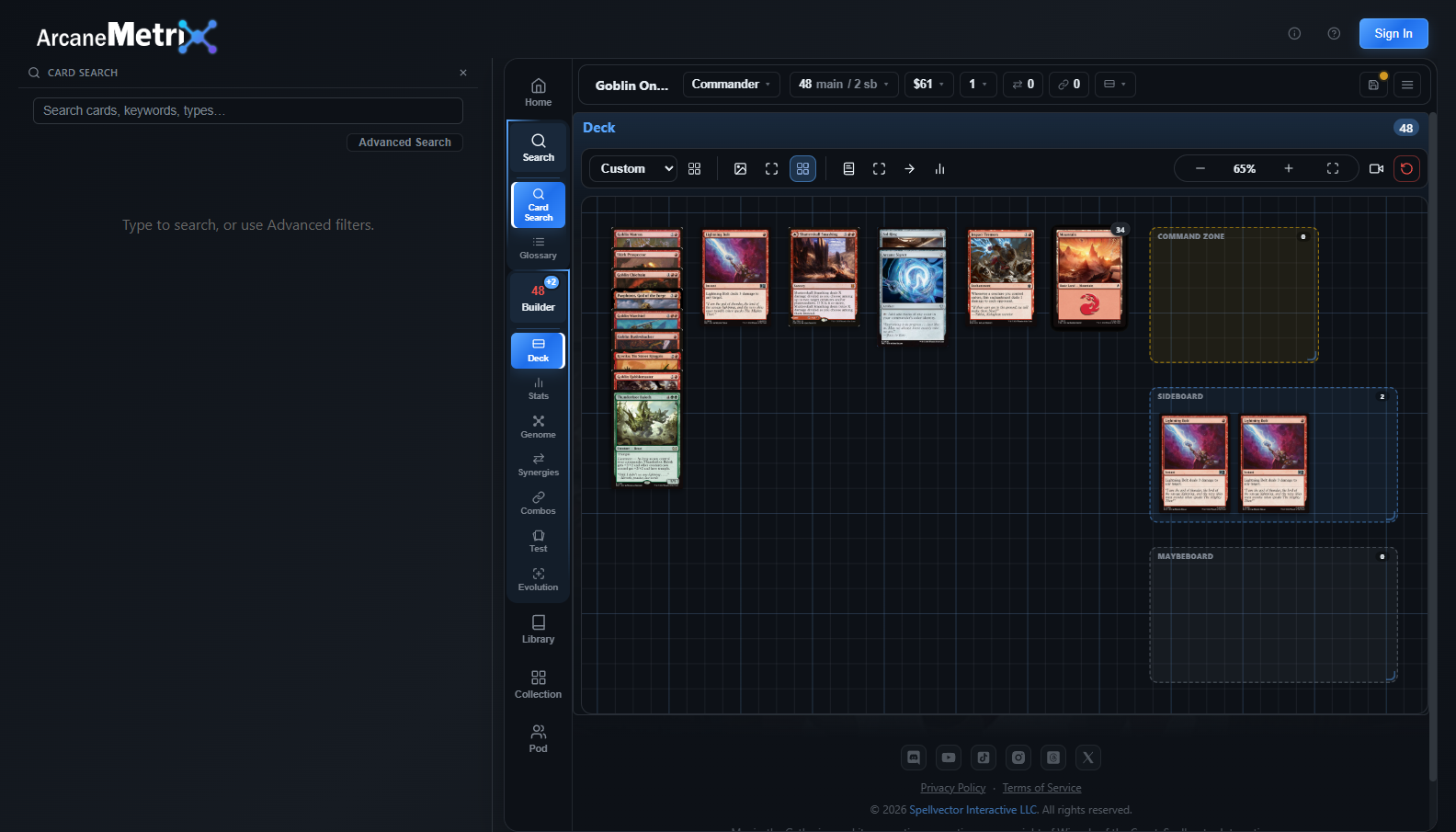The image size is (1456, 832).
Task: Toggle the frame icon after the image icon
Action: coord(771,168)
